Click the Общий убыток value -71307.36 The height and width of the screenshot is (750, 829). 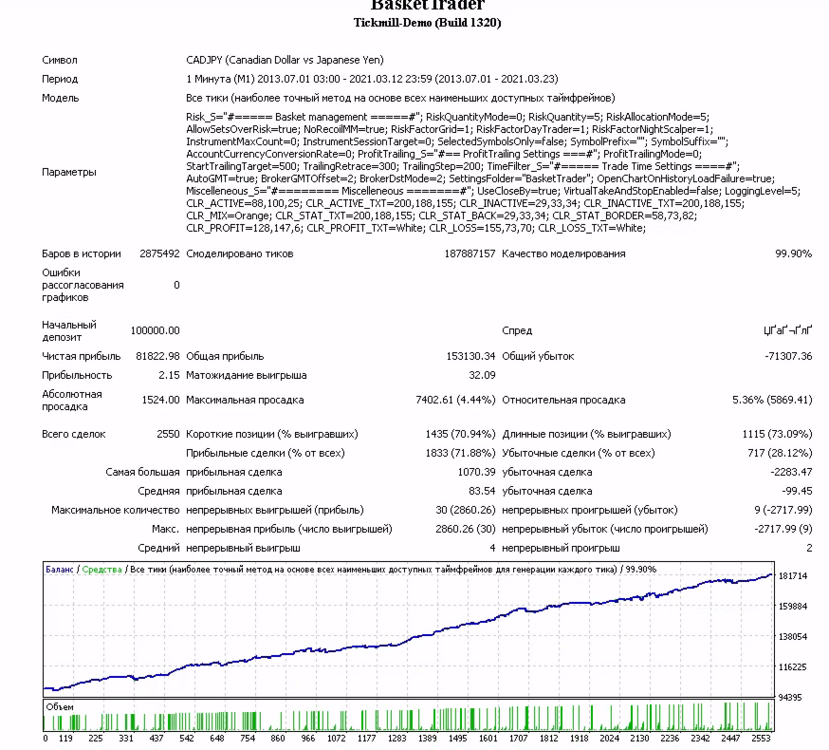click(x=788, y=356)
